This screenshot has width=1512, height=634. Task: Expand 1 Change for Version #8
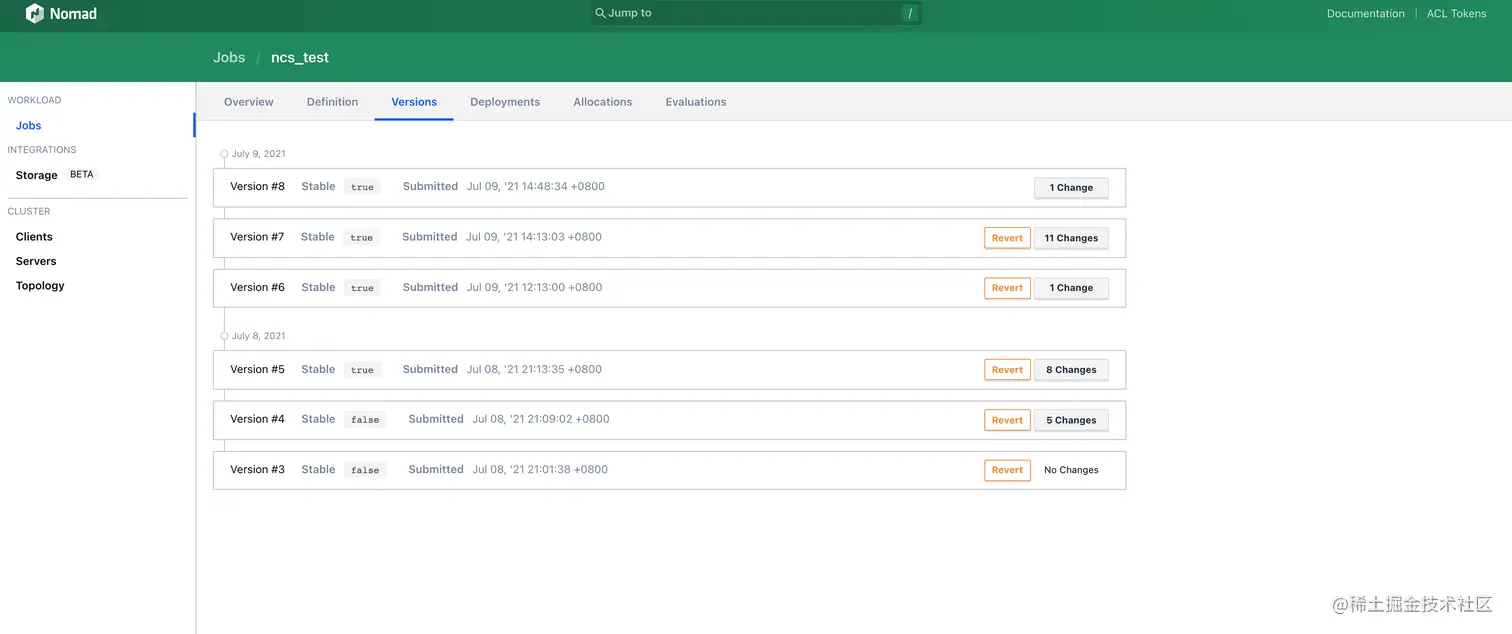pos(1071,188)
